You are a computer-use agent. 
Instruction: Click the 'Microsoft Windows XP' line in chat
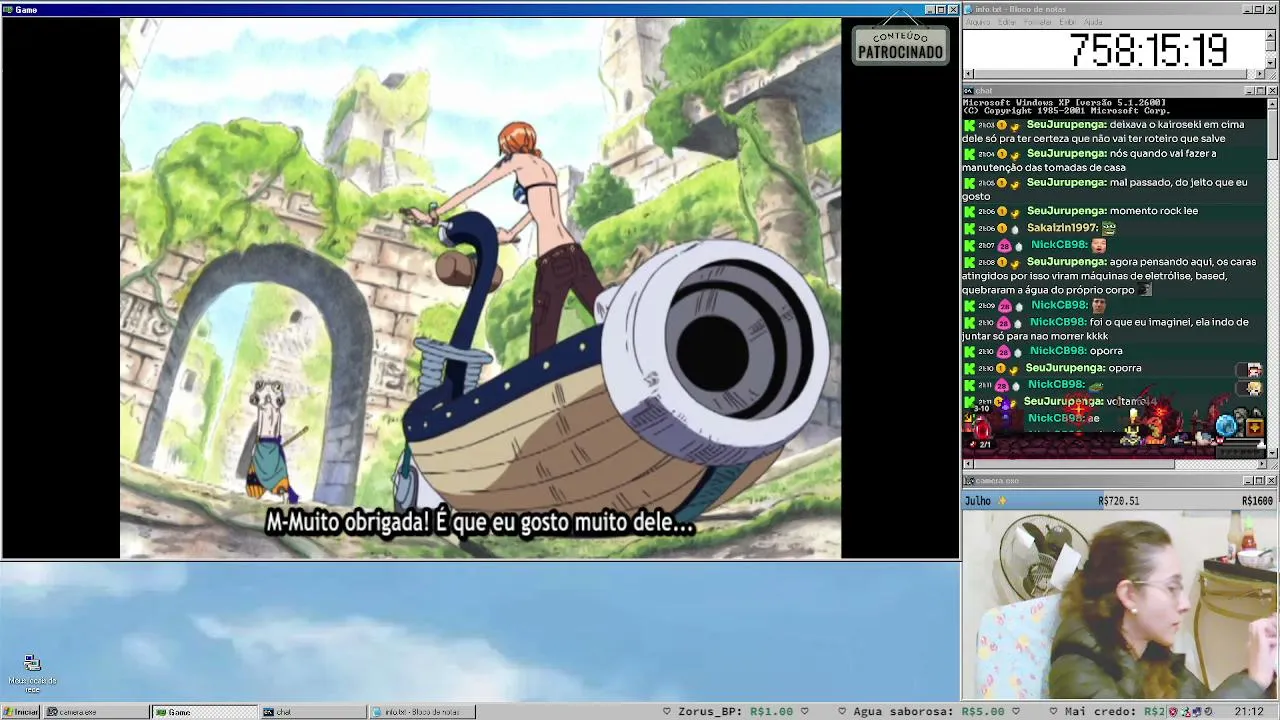[1064, 102]
